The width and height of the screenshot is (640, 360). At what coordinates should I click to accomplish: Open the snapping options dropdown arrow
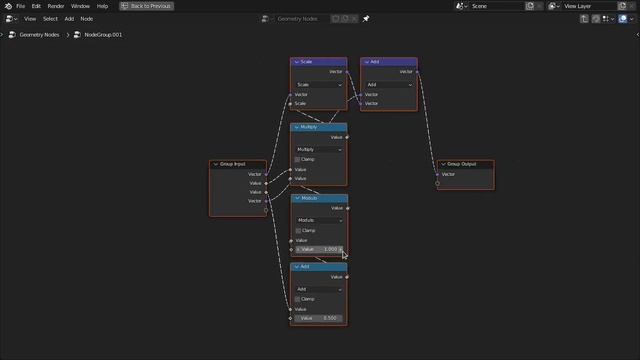612,19
